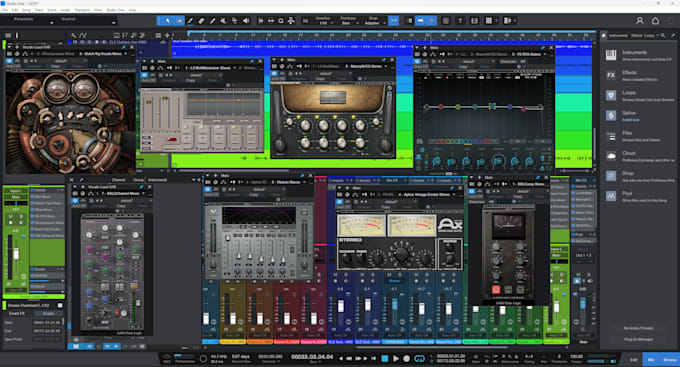This screenshot has height=367, width=680.
Task: Open the Splice icon in the browser
Action: 611,115
